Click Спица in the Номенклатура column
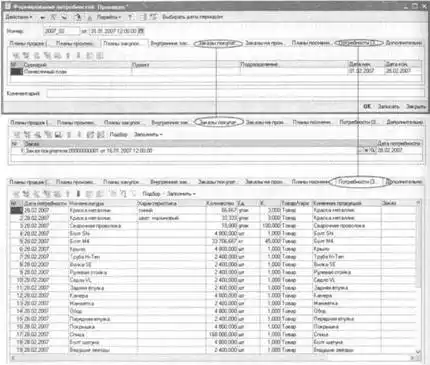Viewport: 430px width, 365px height. pyautogui.click(x=77, y=334)
